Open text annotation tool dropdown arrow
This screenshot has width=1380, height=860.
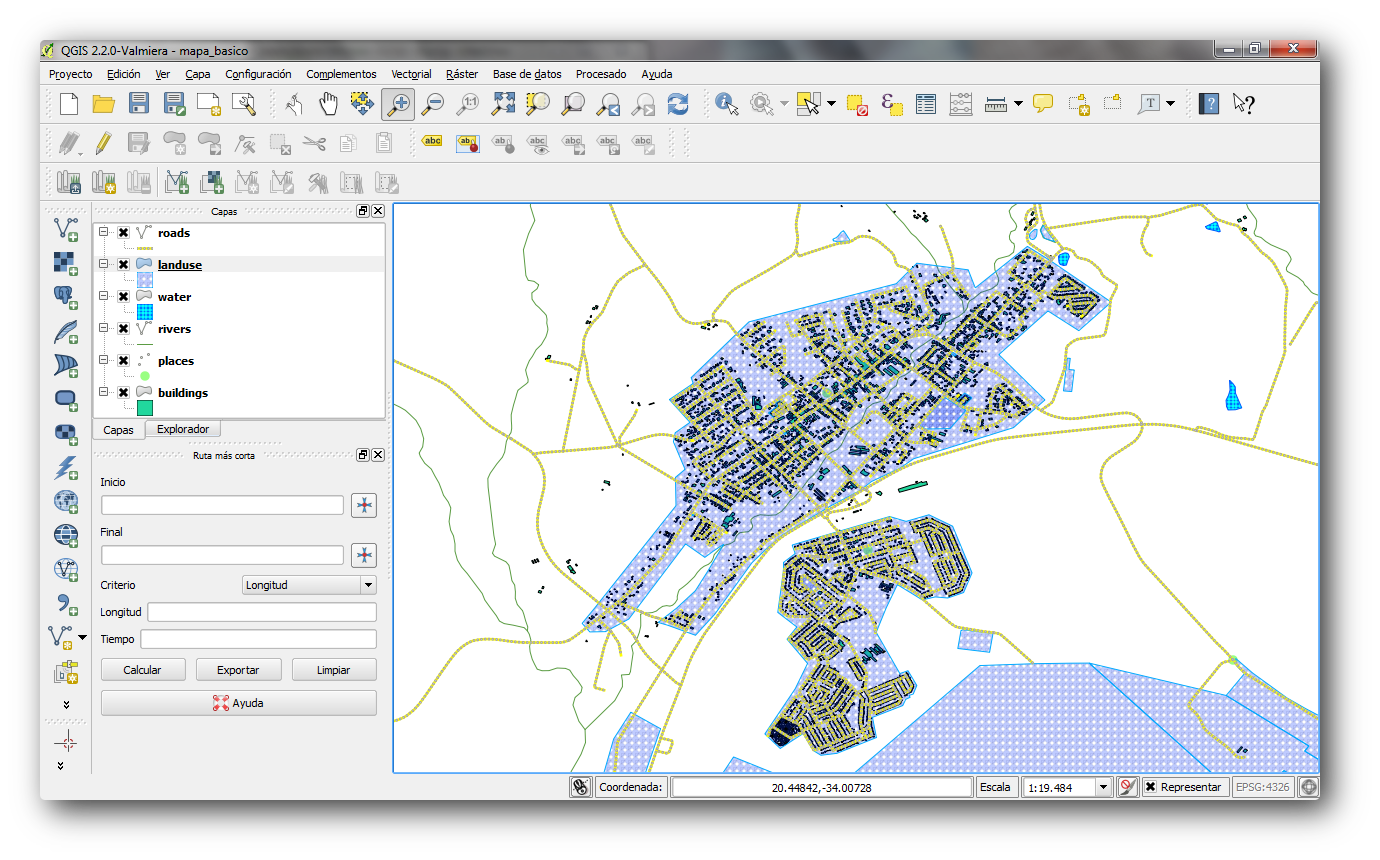(x=1170, y=103)
